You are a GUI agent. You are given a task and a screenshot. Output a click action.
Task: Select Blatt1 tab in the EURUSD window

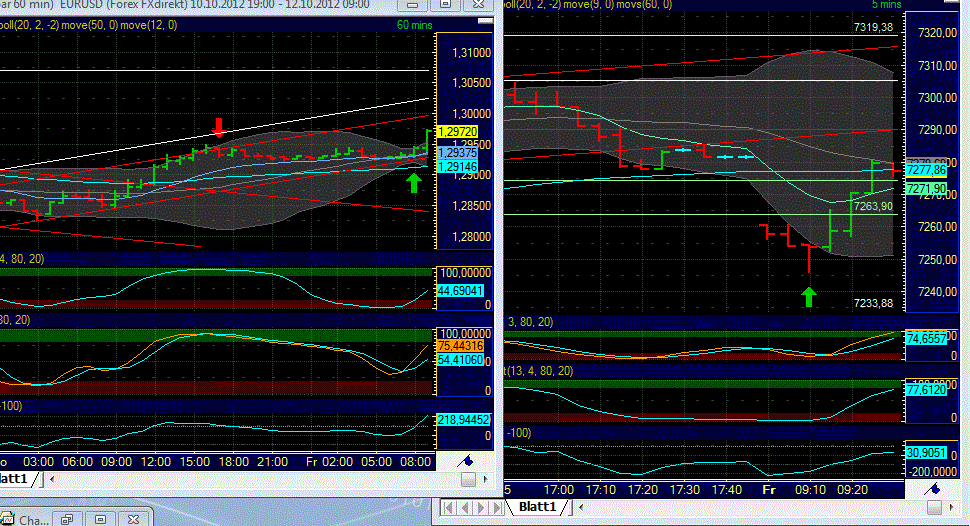point(15,479)
